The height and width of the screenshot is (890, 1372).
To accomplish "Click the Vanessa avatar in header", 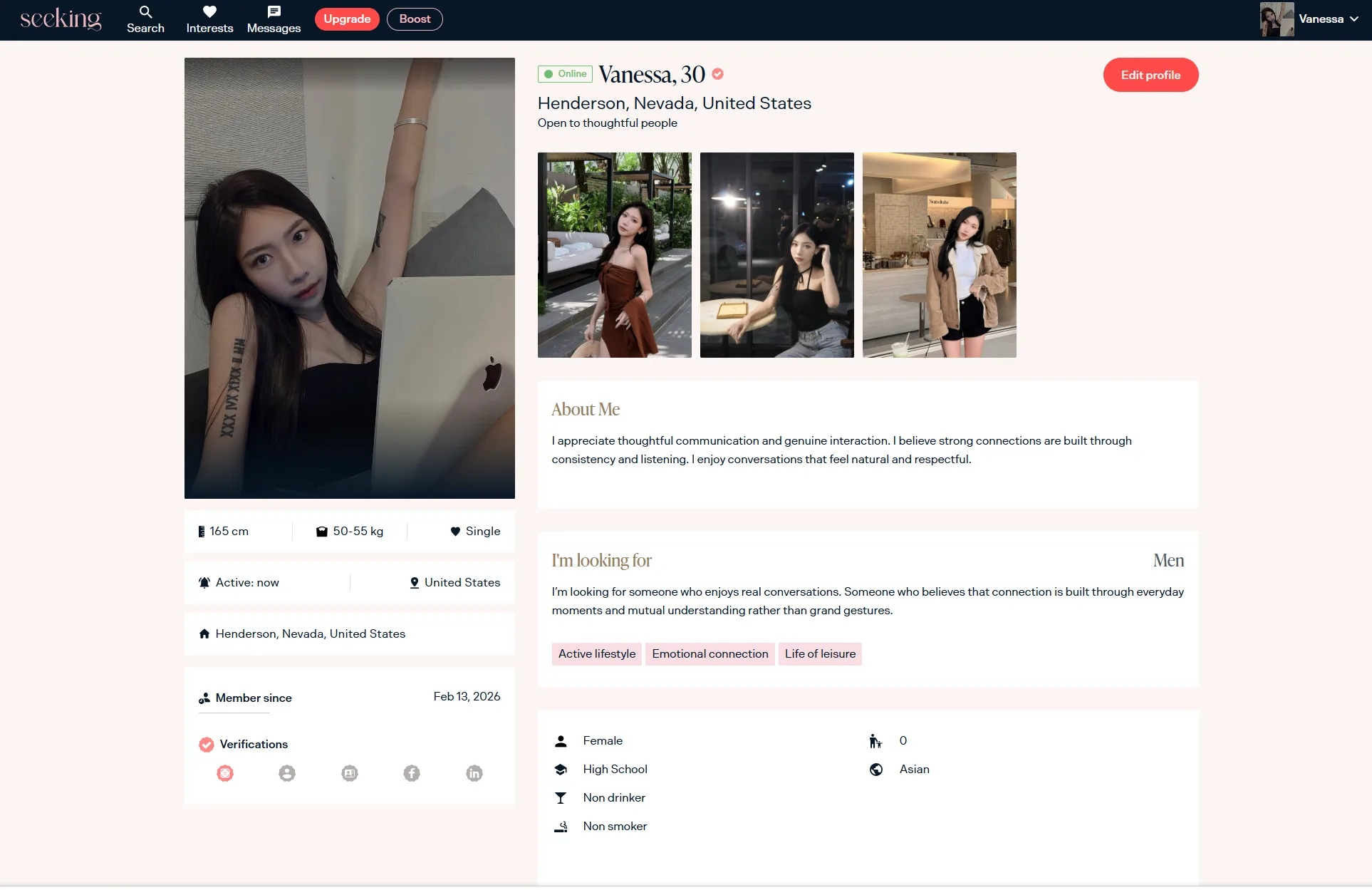I will click(x=1277, y=19).
